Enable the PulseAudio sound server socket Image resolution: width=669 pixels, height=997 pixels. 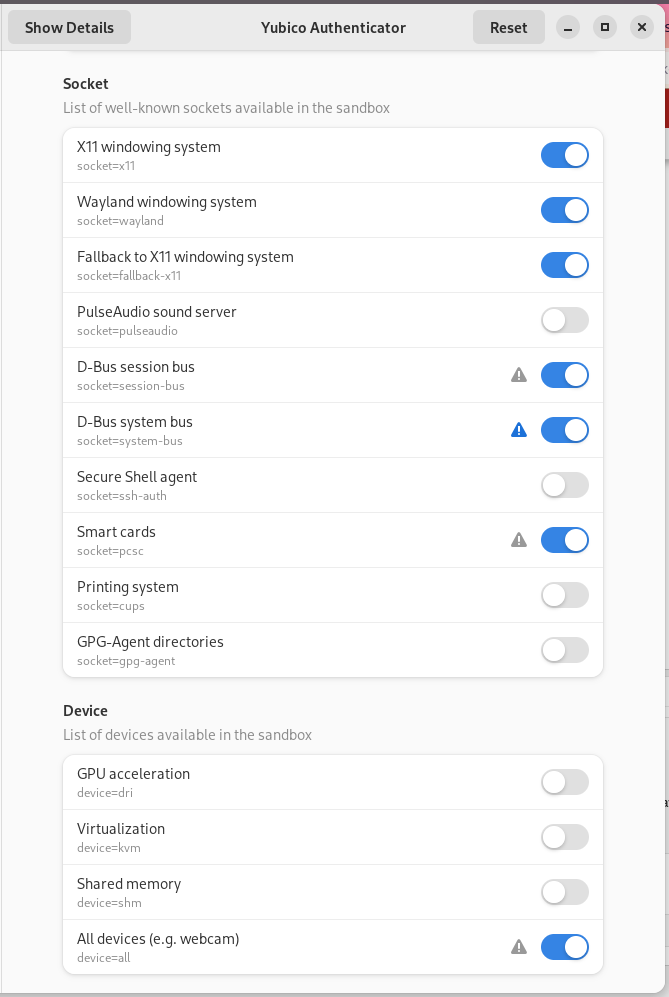564,320
